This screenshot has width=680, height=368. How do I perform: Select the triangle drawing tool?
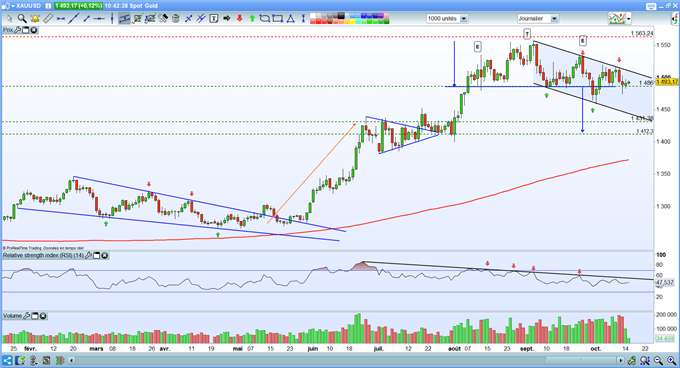click(290, 19)
